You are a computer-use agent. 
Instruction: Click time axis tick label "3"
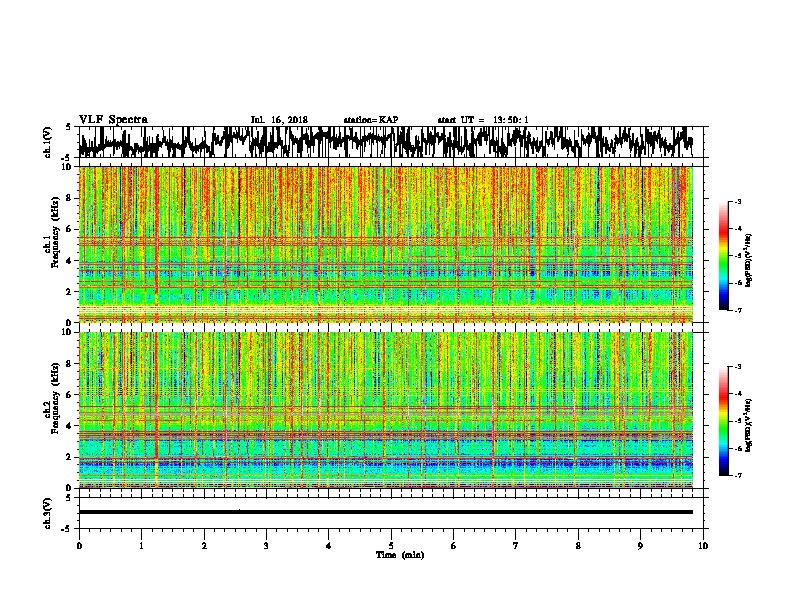point(266,546)
